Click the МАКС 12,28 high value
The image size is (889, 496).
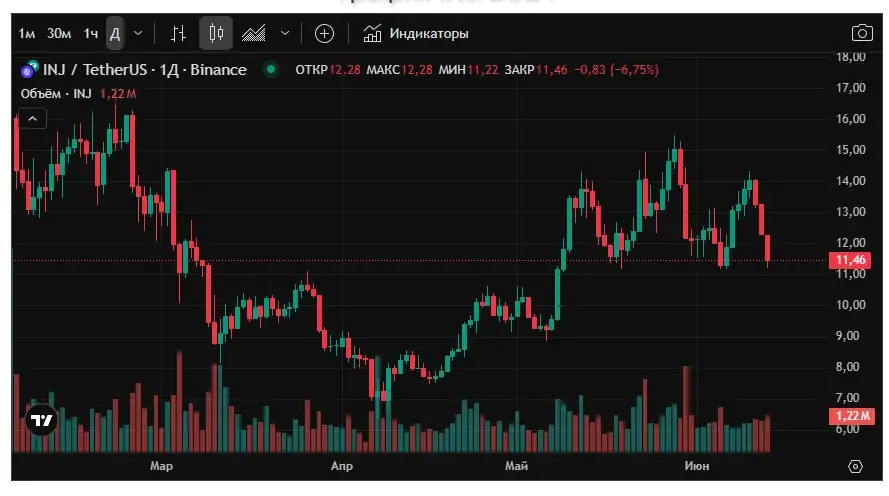[399, 70]
